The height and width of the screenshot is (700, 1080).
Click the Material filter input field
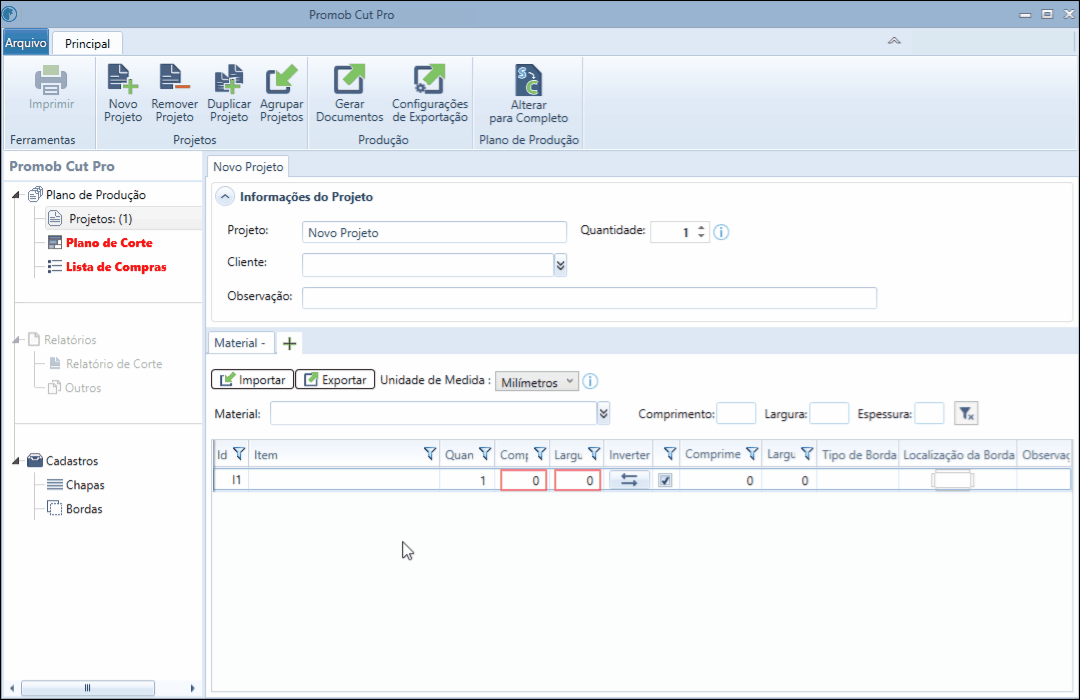click(433, 413)
